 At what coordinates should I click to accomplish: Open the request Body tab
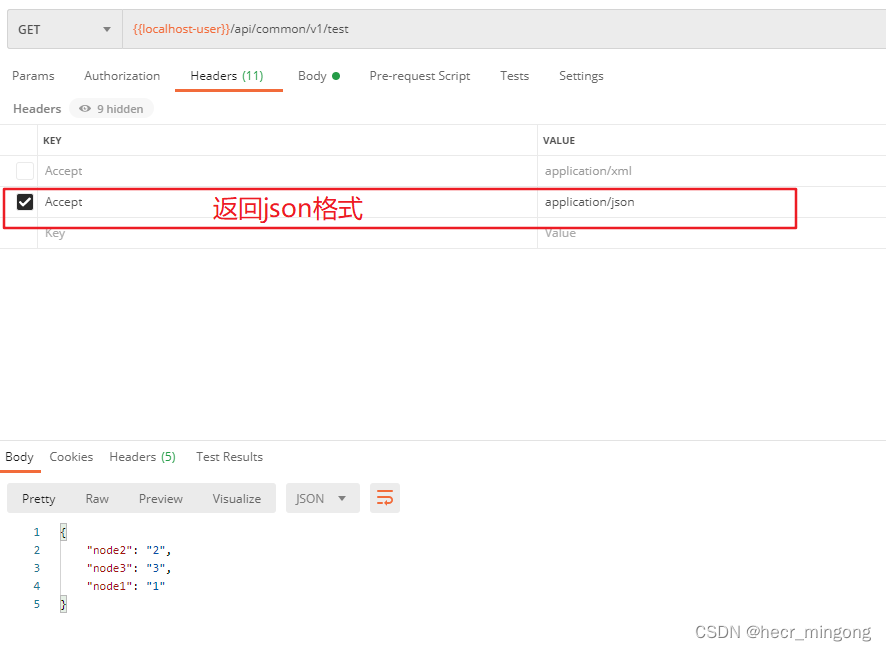(319, 76)
